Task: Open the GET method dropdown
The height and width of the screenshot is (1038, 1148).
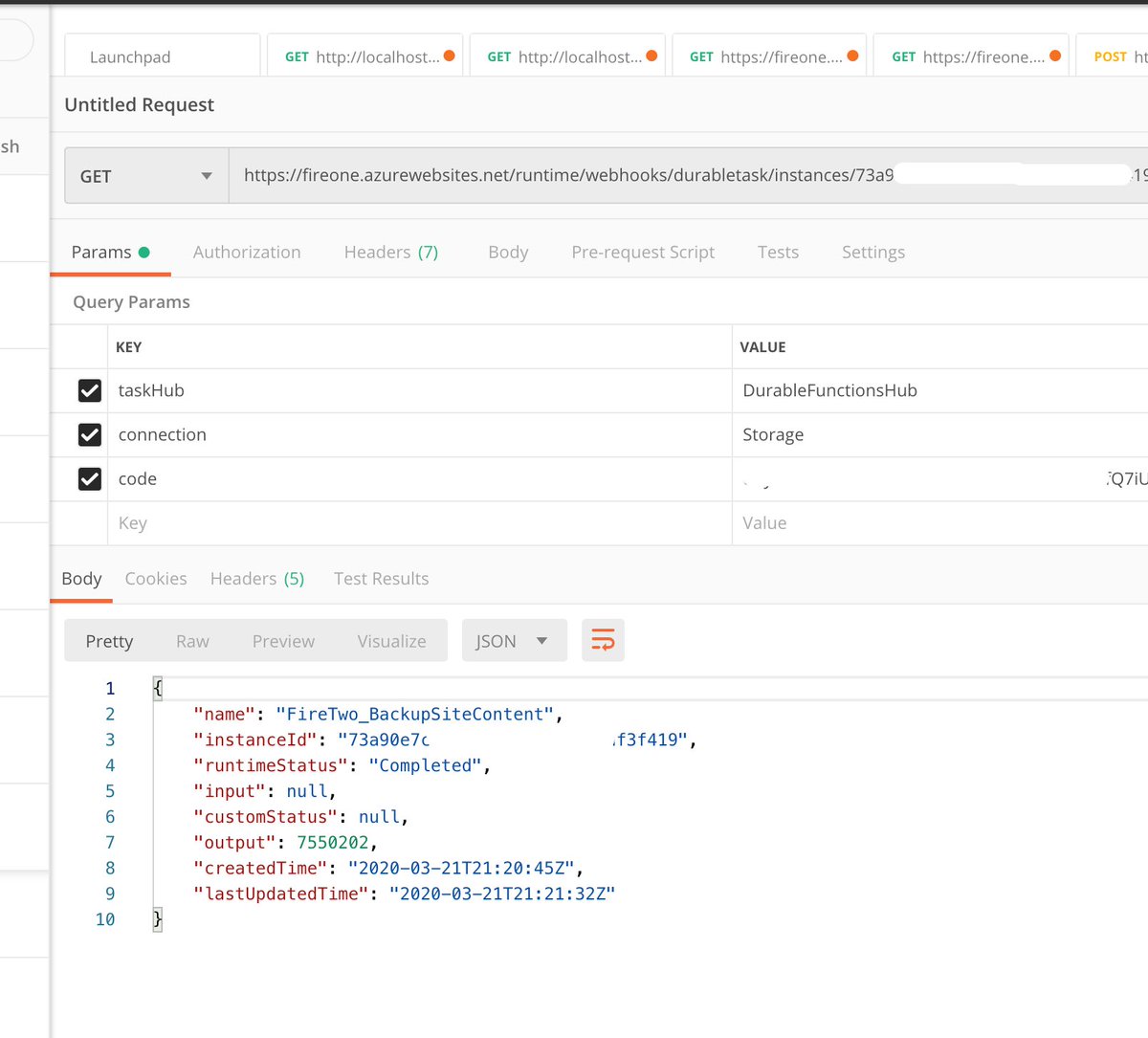Action: 146,176
